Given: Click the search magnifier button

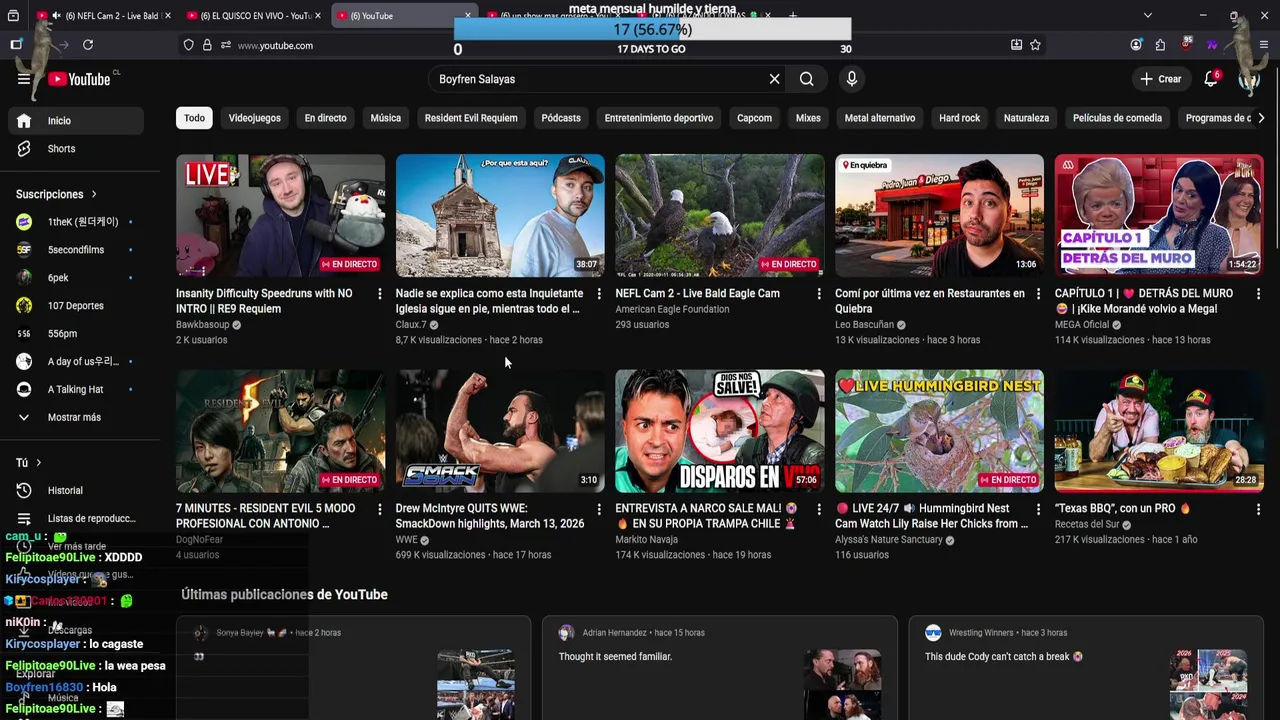Looking at the screenshot, I should 807,79.
